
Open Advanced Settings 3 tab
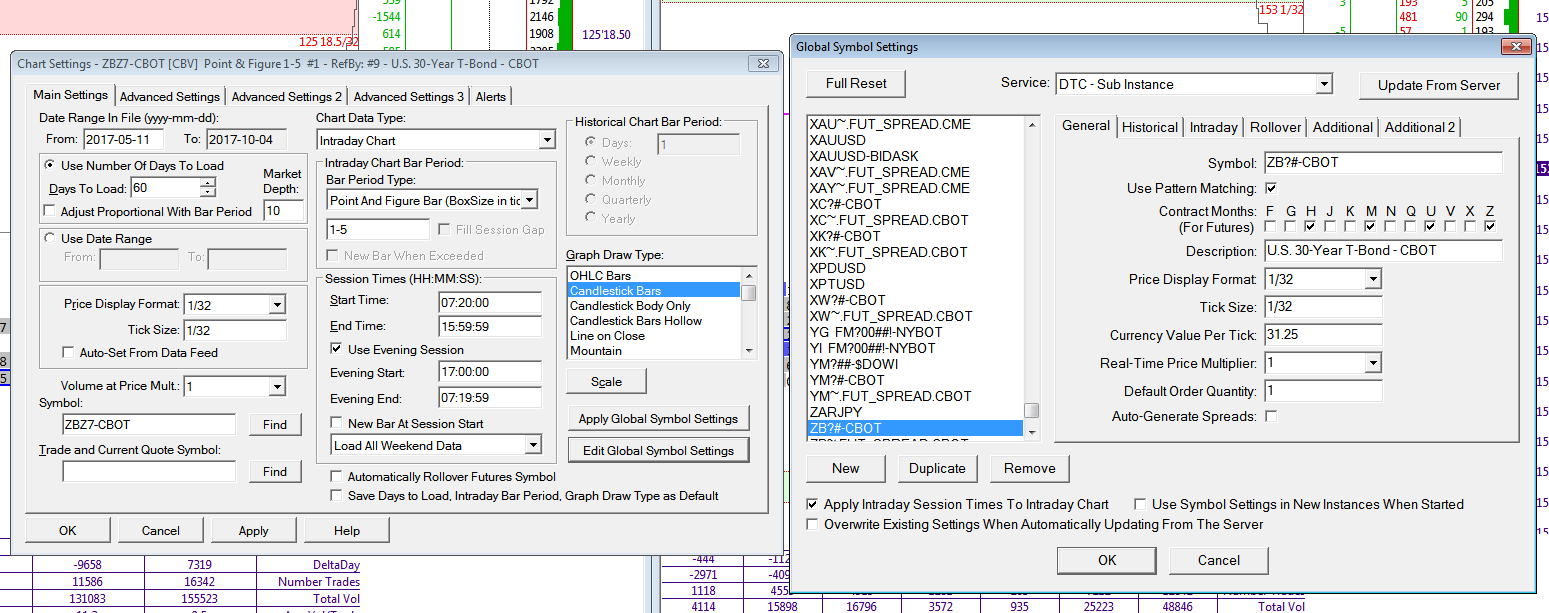408,97
